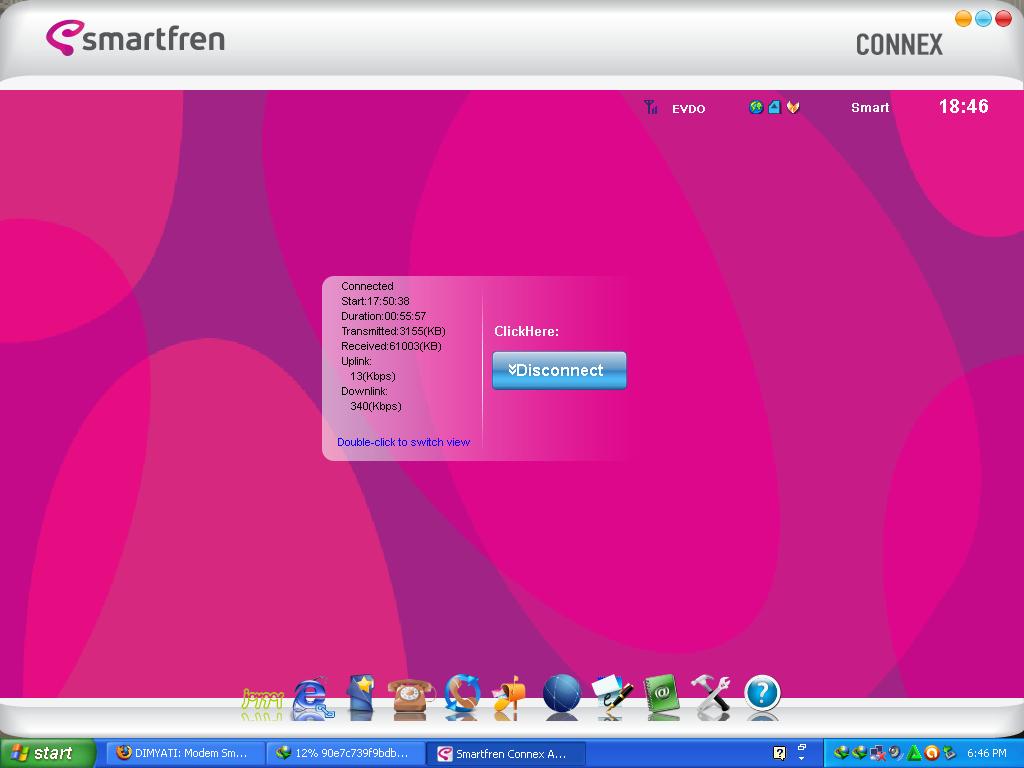
Task: Click the 'Connected' status text
Action: pyautogui.click(x=367, y=286)
